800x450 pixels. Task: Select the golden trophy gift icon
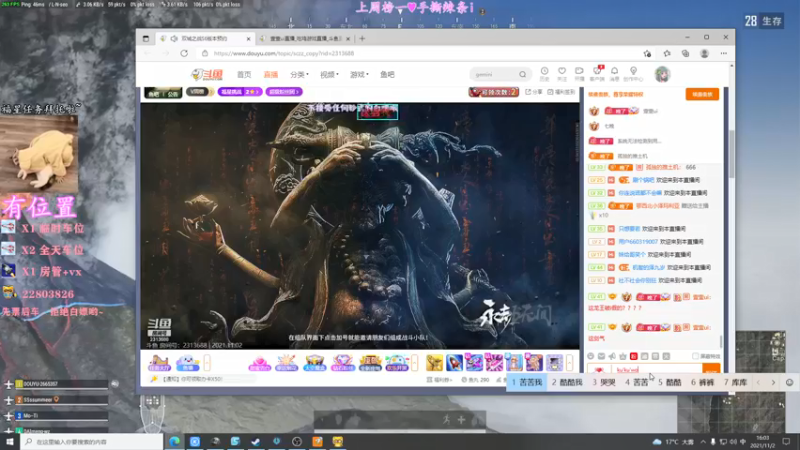click(434, 363)
